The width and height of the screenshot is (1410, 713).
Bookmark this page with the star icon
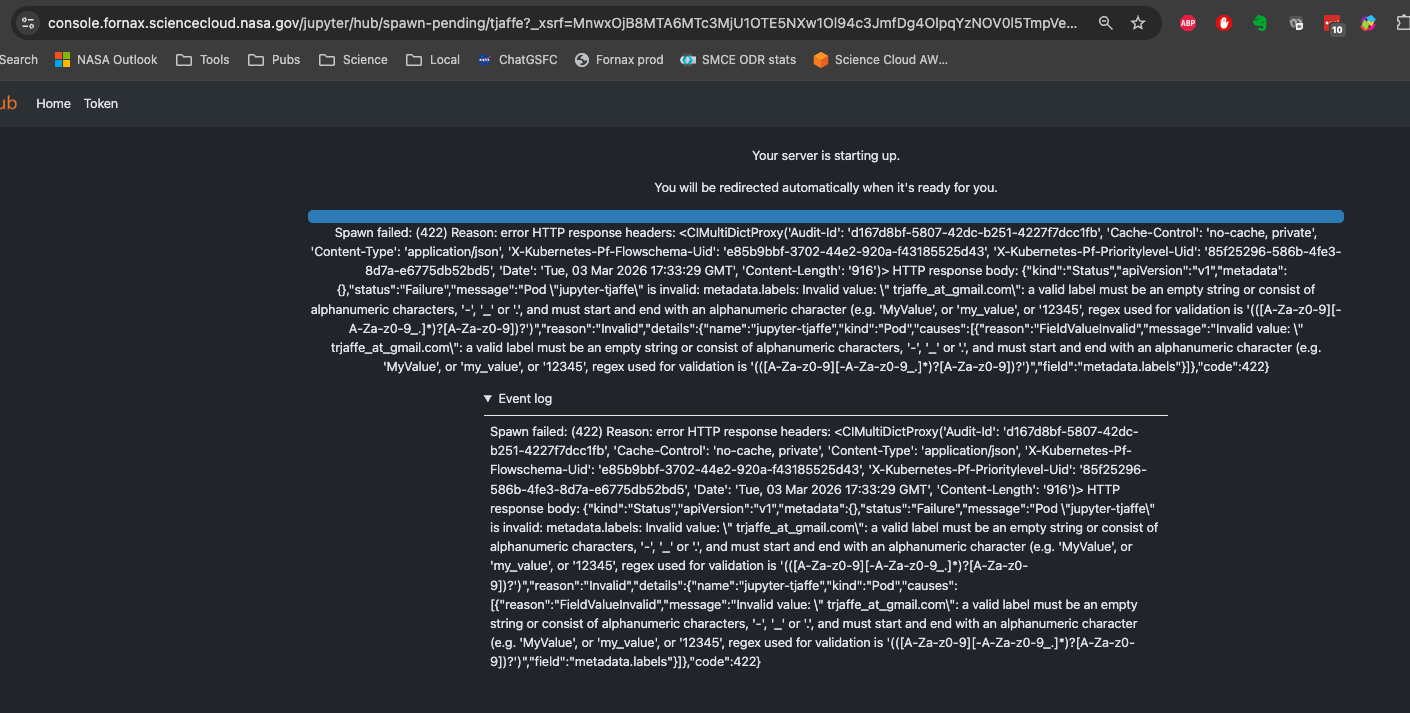point(1138,23)
